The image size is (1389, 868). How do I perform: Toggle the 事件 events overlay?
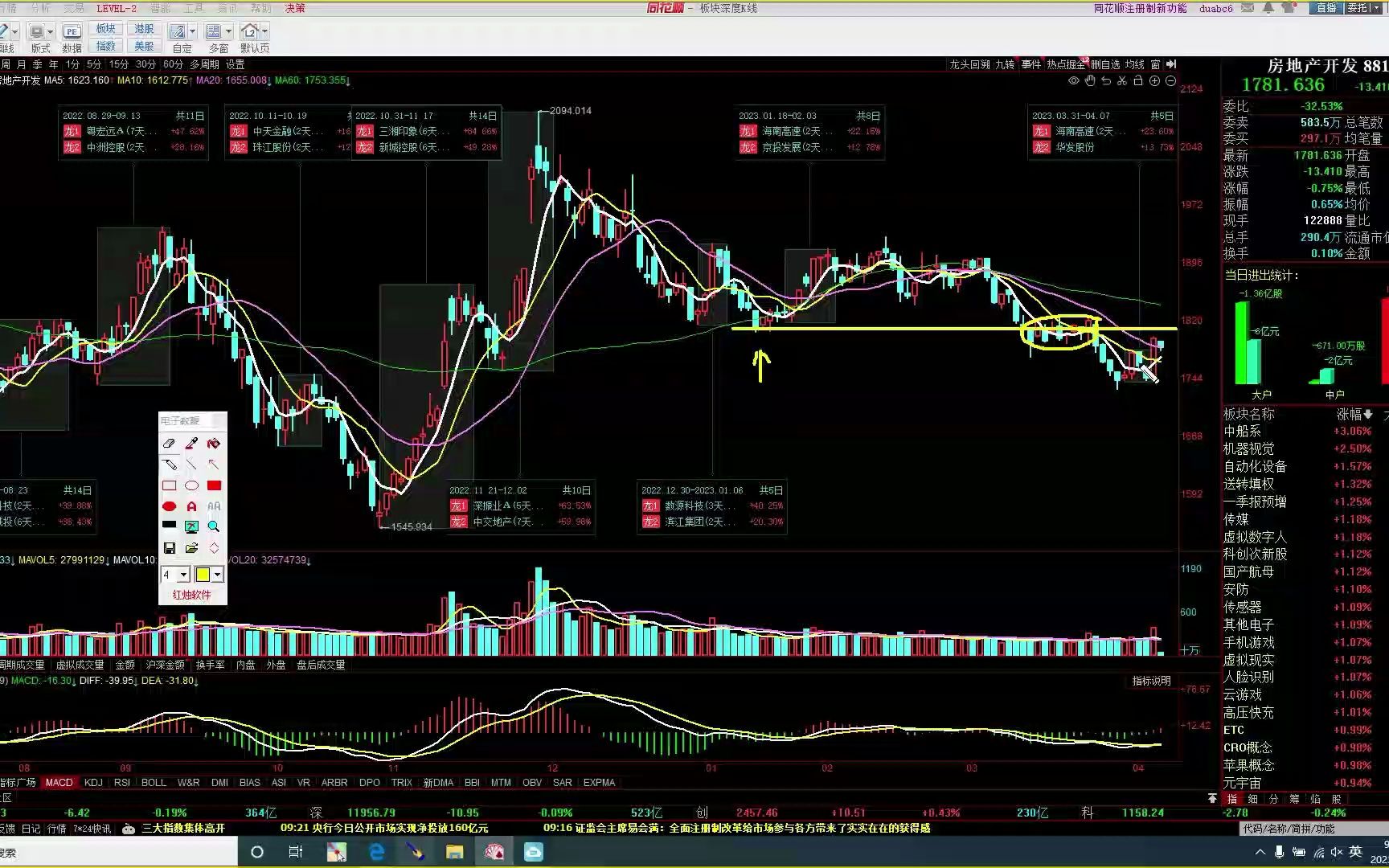click(x=1031, y=64)
